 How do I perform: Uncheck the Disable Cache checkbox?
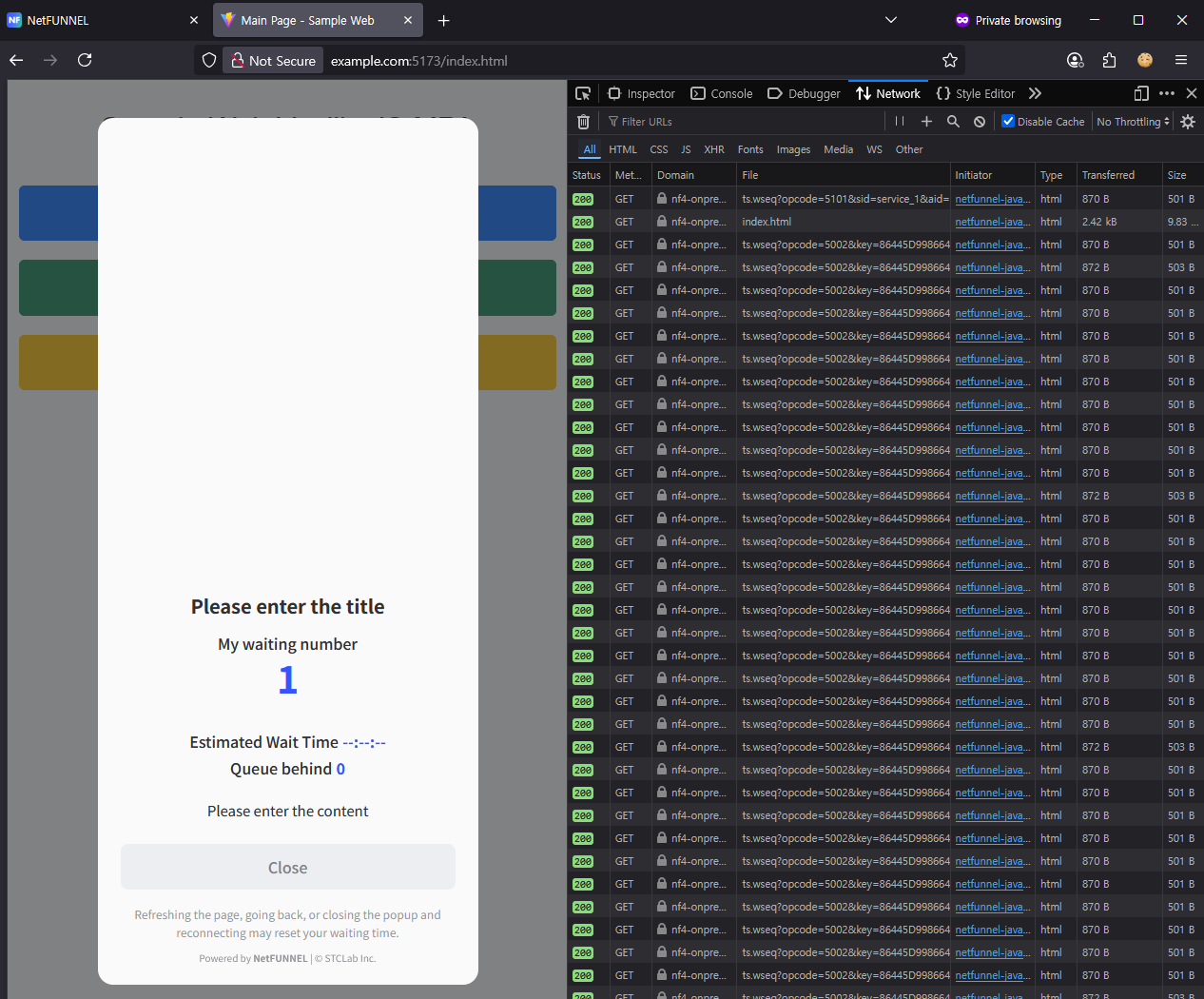pos(1008,122)
